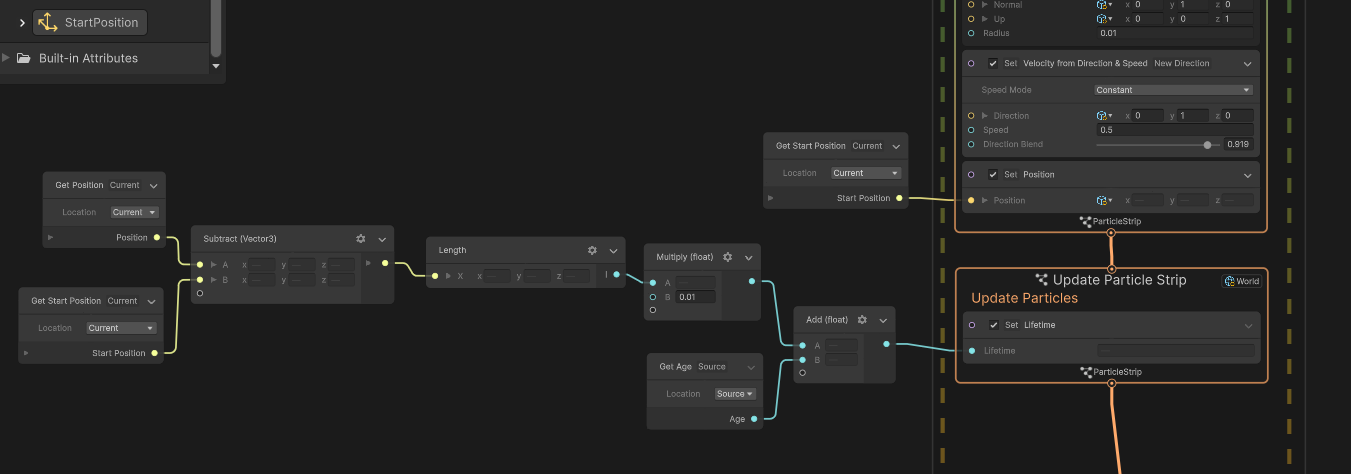Click the Speed value field showing 0.5

click(1174, 130)
